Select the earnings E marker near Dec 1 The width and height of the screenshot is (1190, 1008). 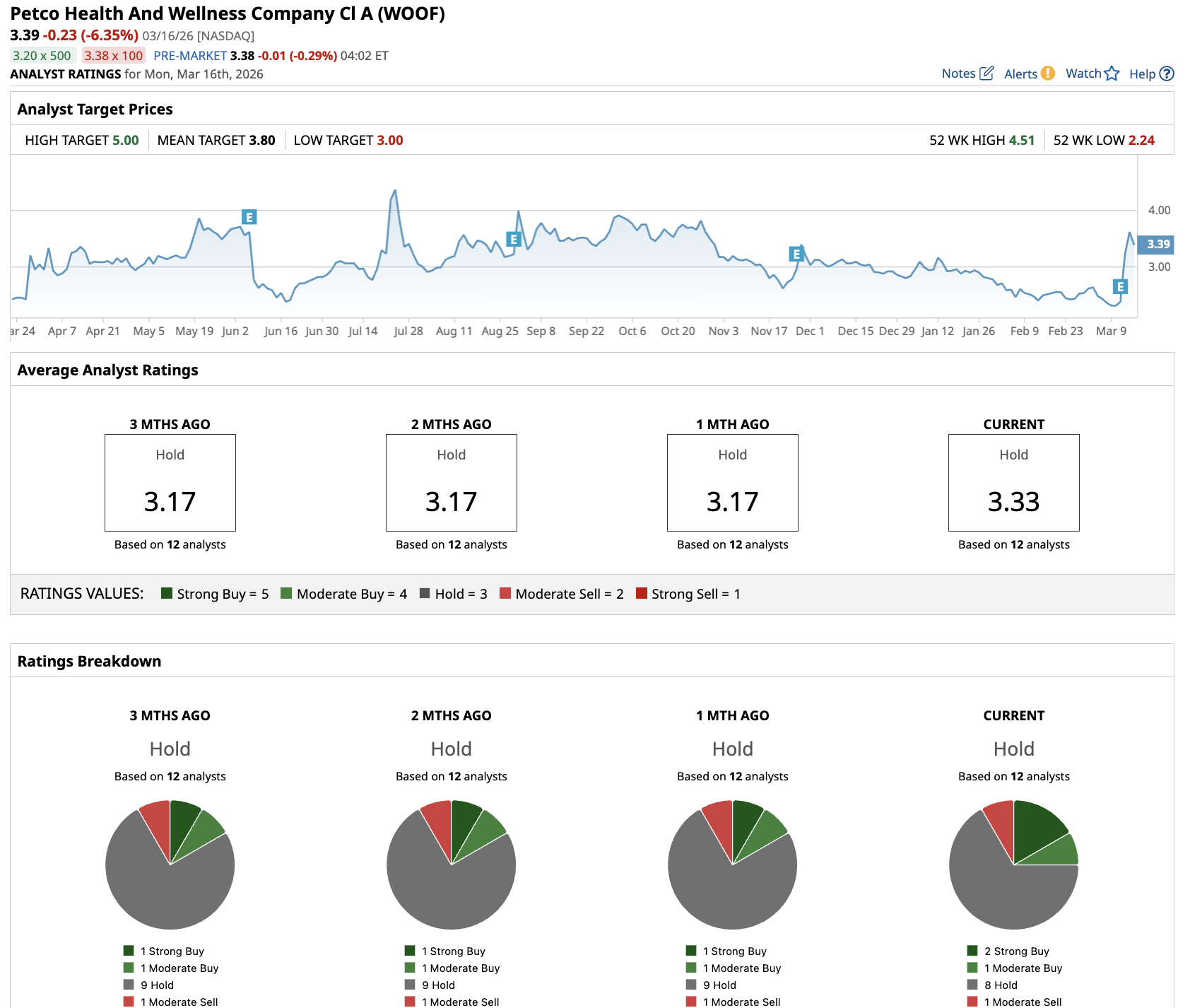coord(796,254)
